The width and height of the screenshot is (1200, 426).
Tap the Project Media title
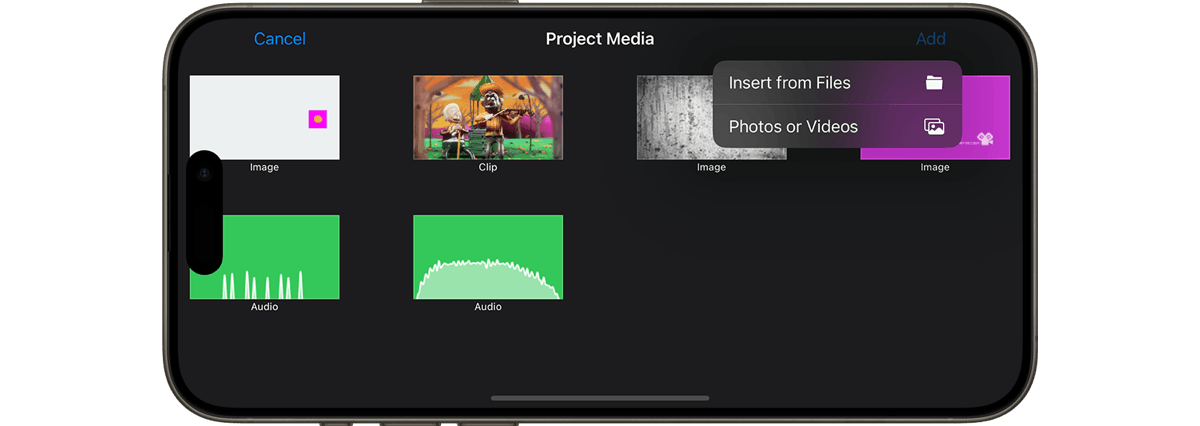tap(600, 39)
